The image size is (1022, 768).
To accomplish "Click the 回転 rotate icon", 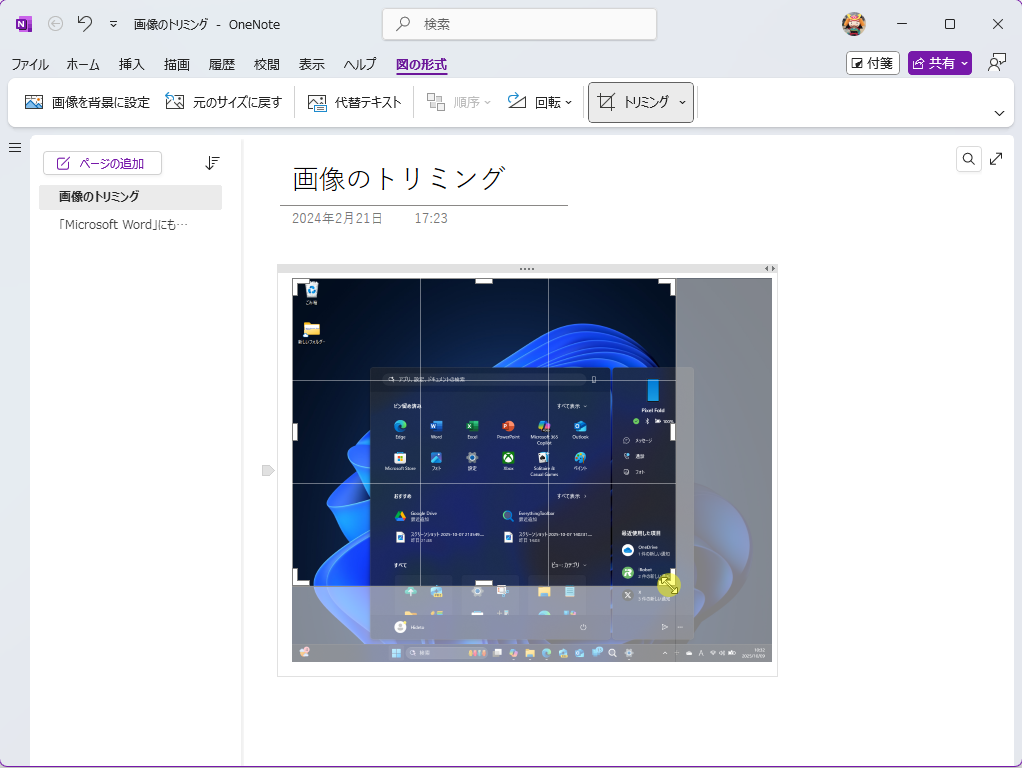I will click(517, 101).
